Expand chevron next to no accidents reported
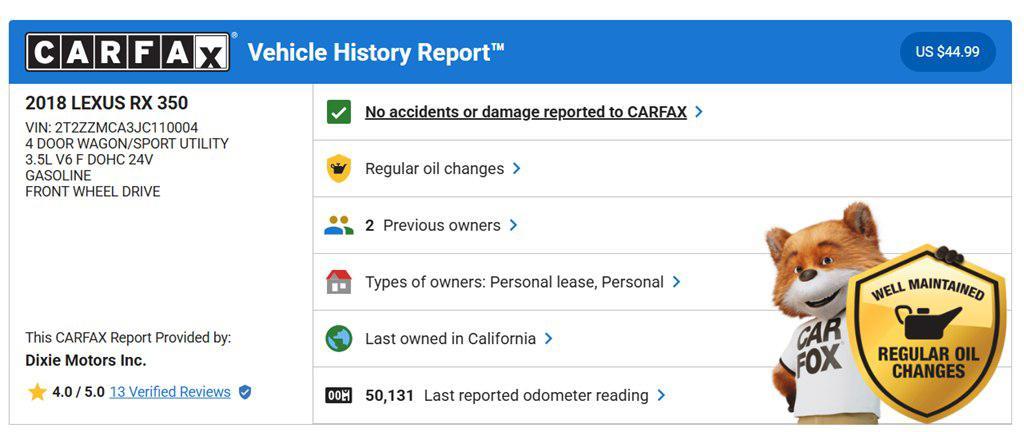Viewport: 1024px width, 432px height. [699, 112]
